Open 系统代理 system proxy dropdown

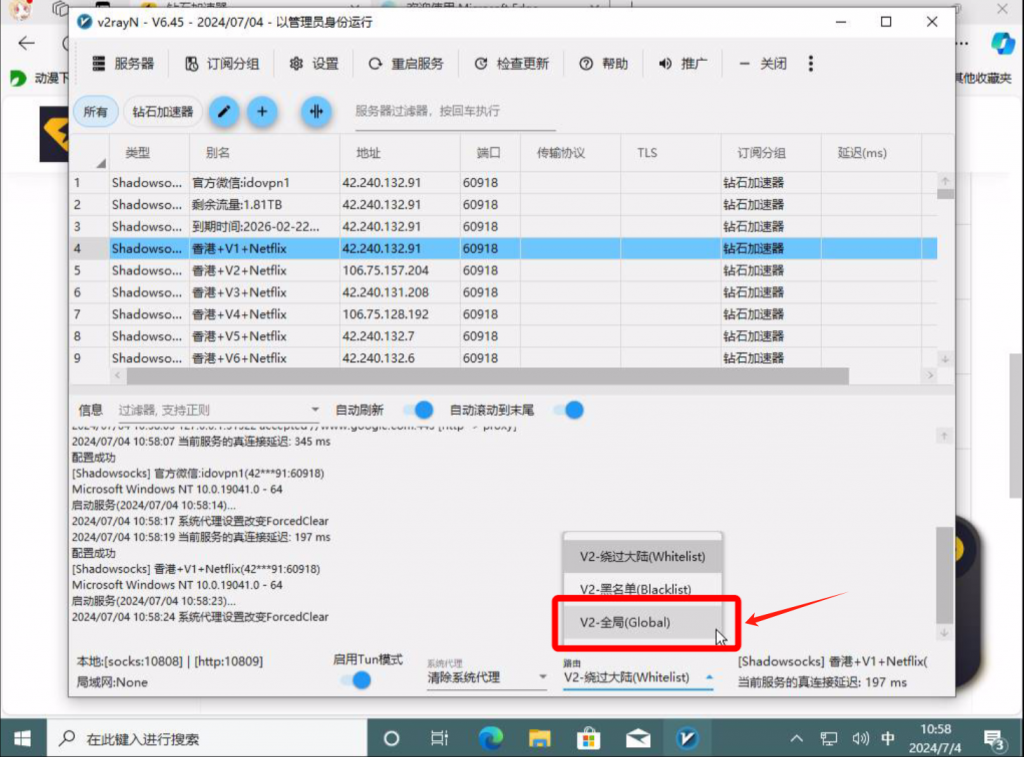(x=487, y=677)
